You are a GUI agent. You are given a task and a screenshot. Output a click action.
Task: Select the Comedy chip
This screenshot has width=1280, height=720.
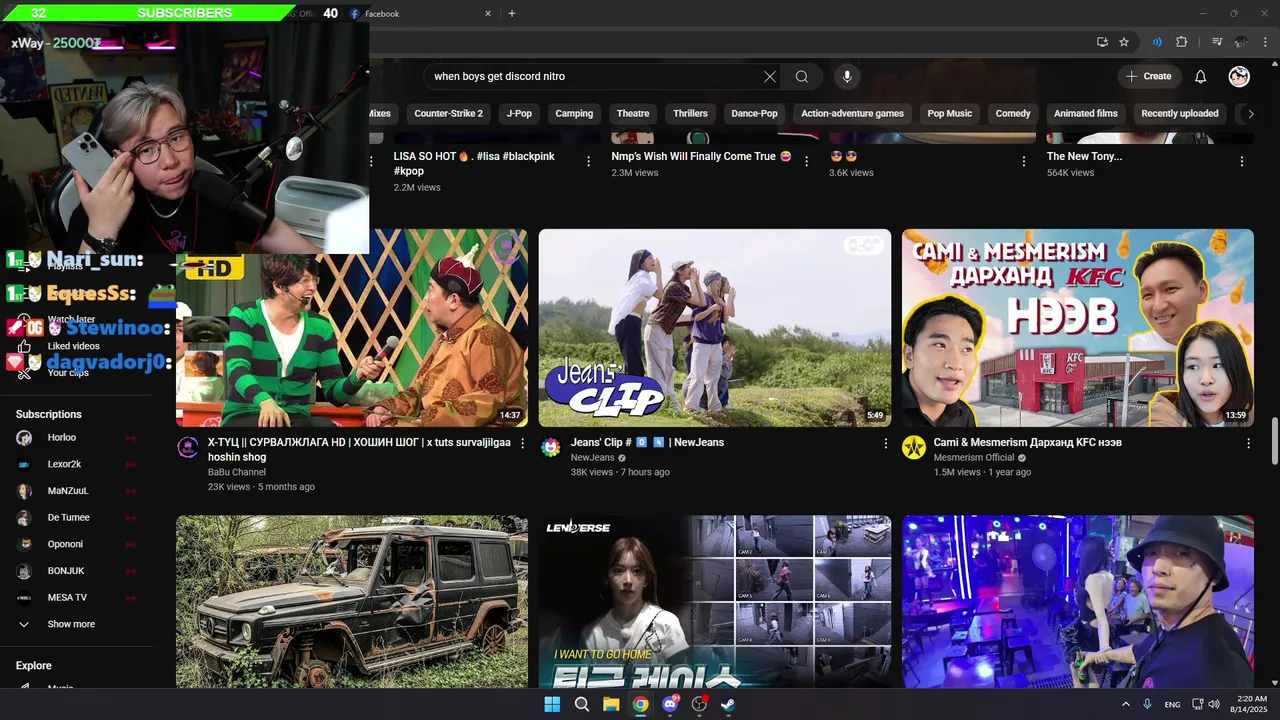point(1013,114)
